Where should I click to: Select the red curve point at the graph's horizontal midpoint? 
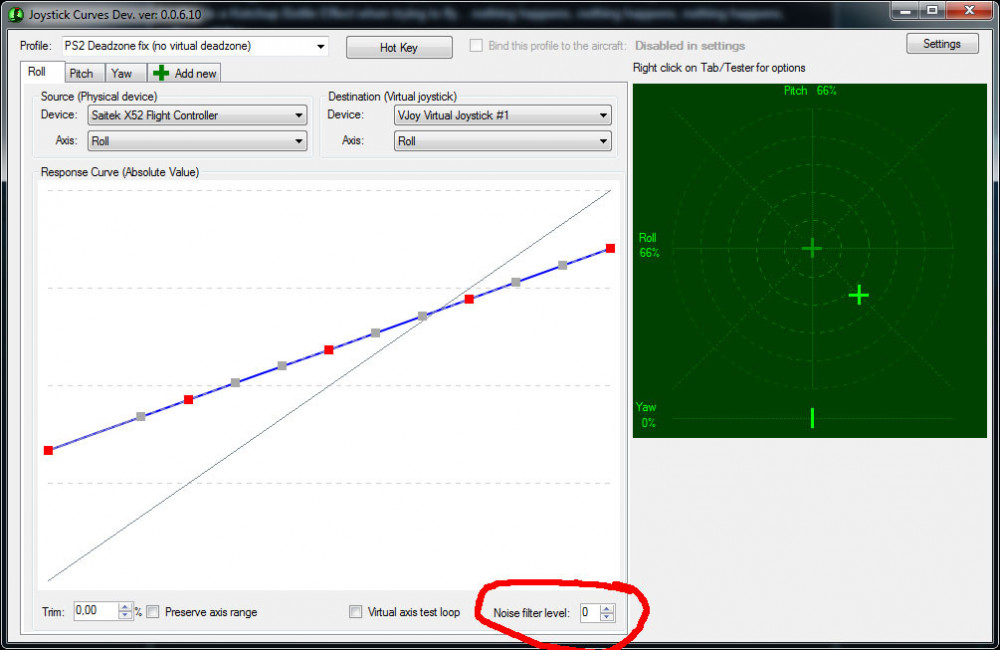click(x=328, y=350)
